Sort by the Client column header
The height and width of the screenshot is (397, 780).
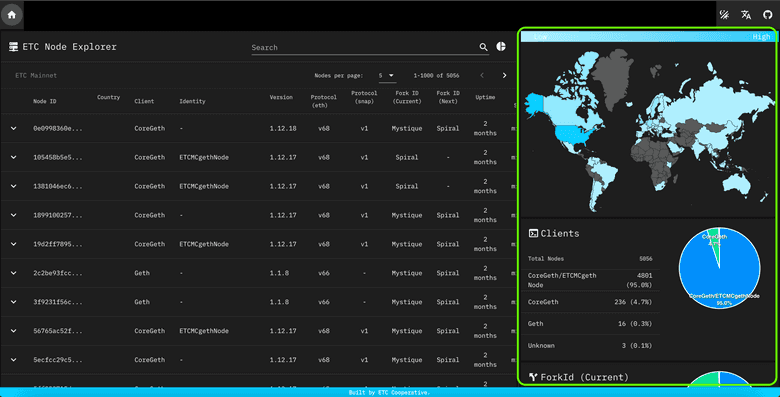pos(144,101)
